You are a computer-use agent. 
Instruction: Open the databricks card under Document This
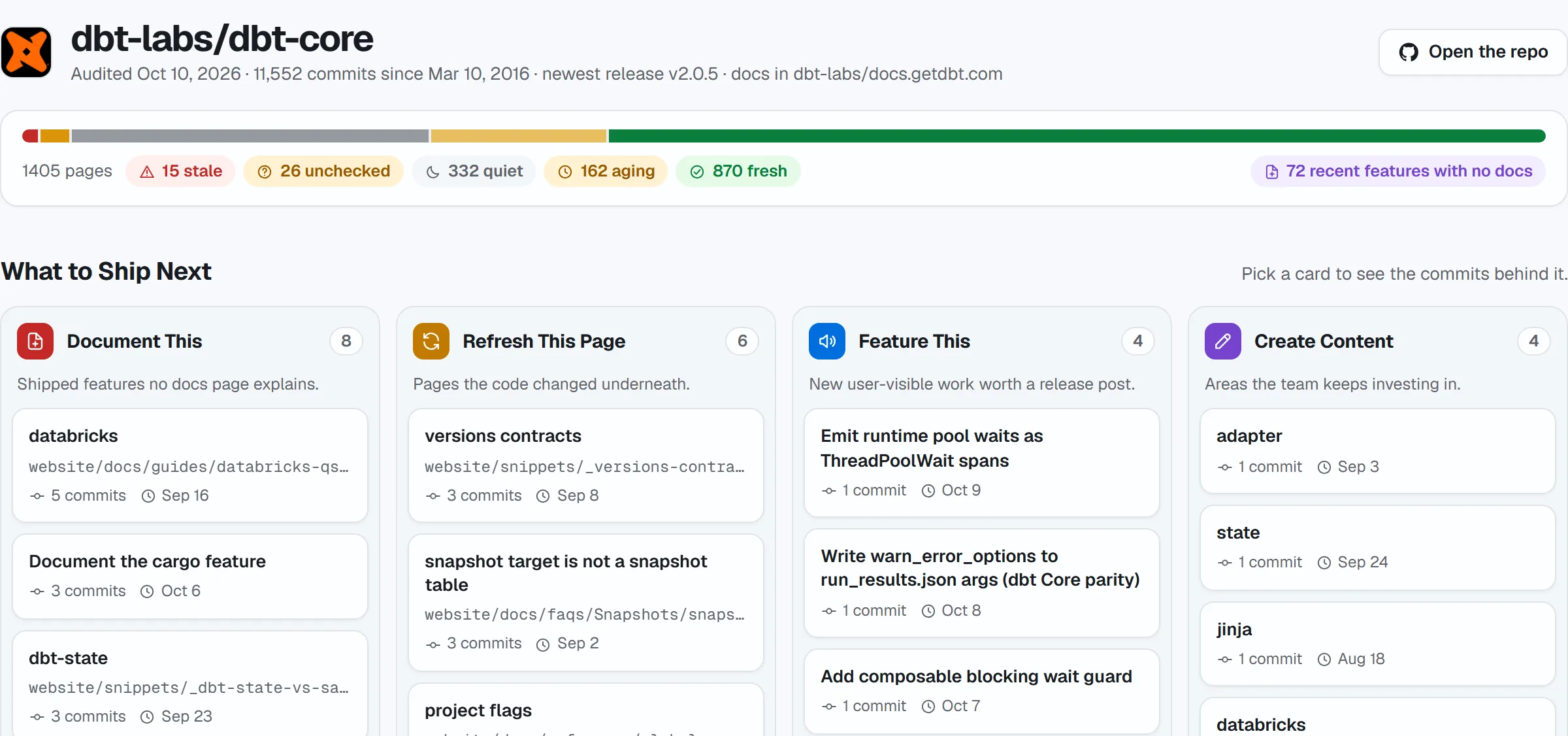point(190,465)
